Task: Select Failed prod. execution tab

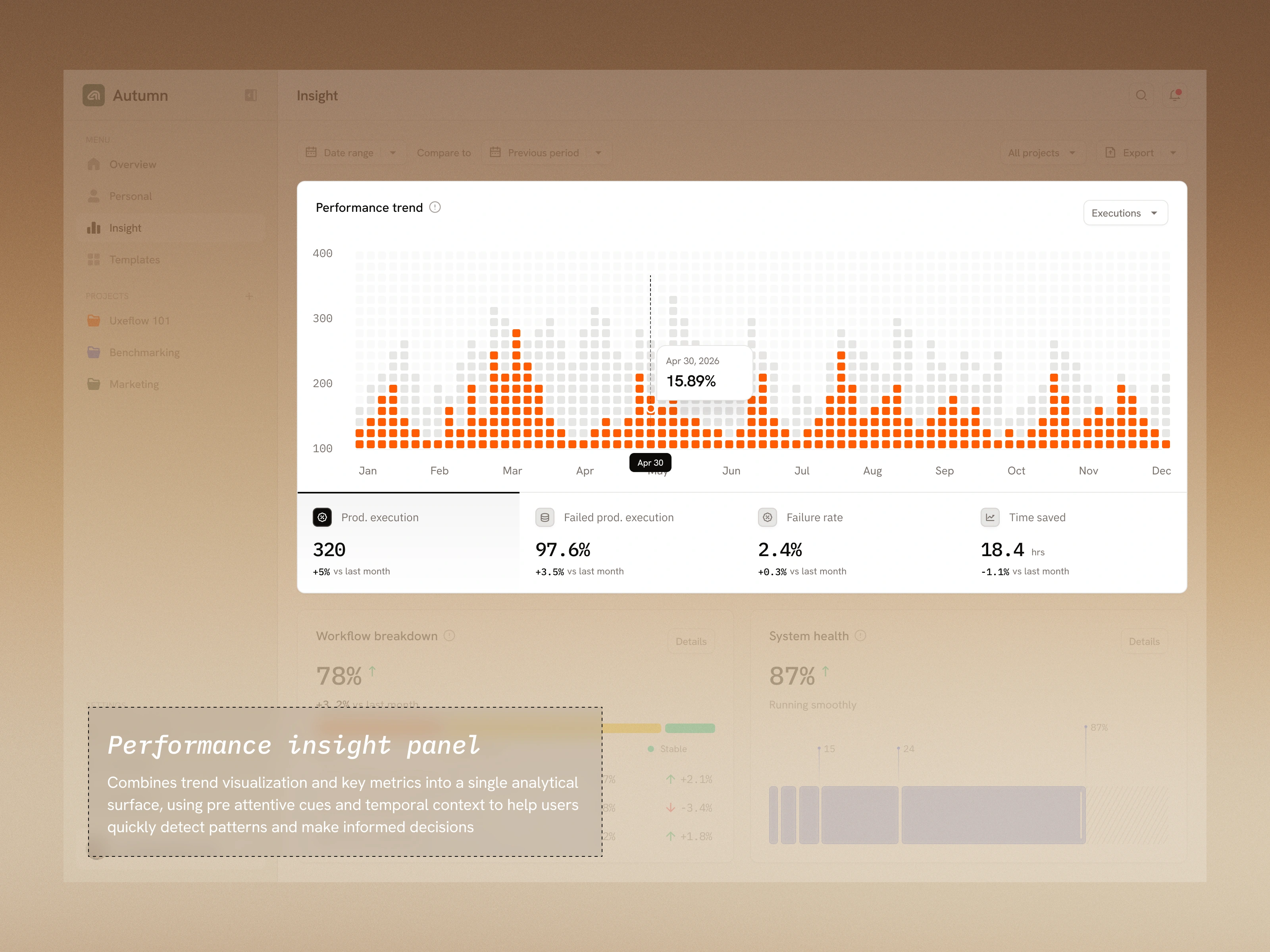Action: 631,542
